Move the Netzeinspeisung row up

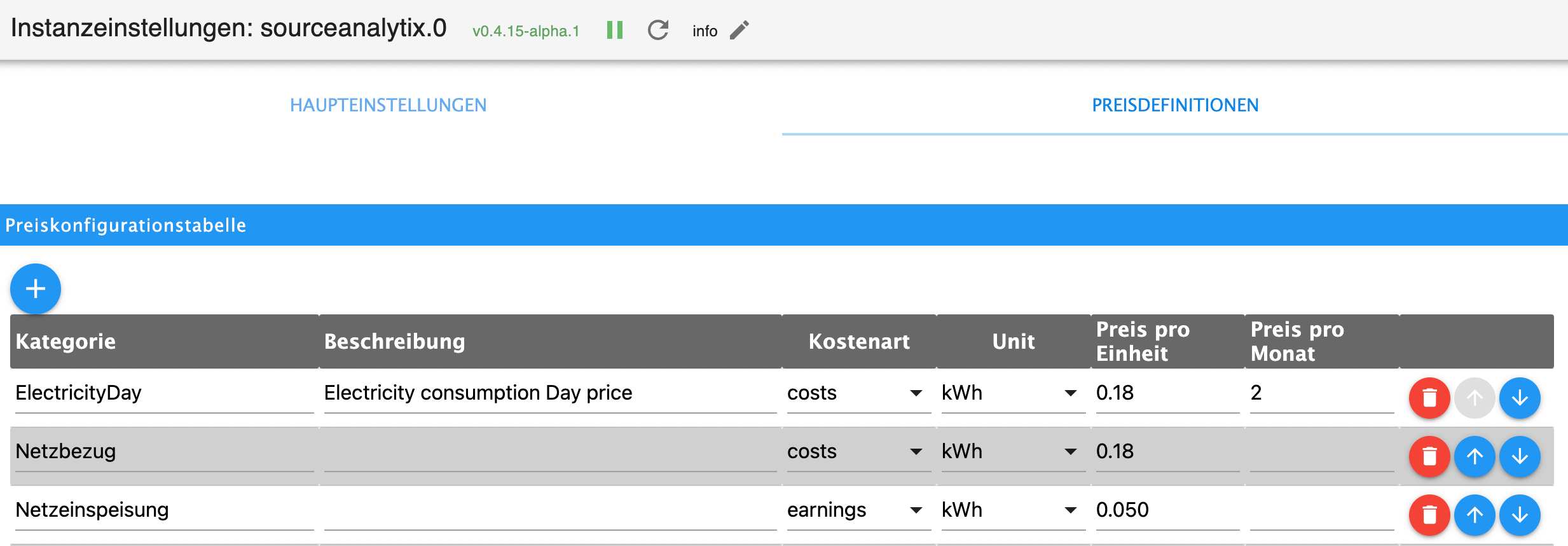point(1474,515)
